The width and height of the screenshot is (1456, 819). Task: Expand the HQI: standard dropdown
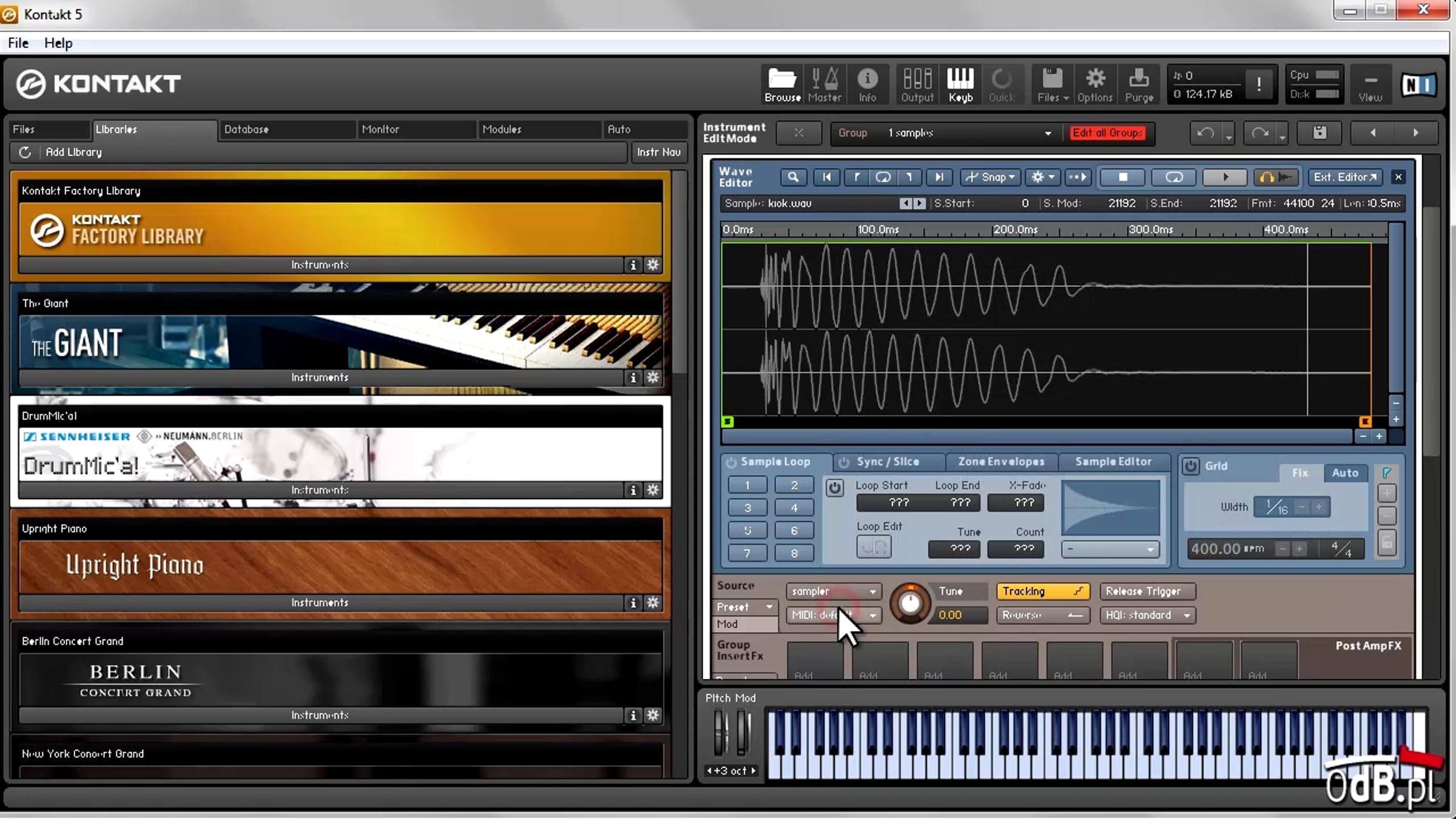coord(1147,615)
